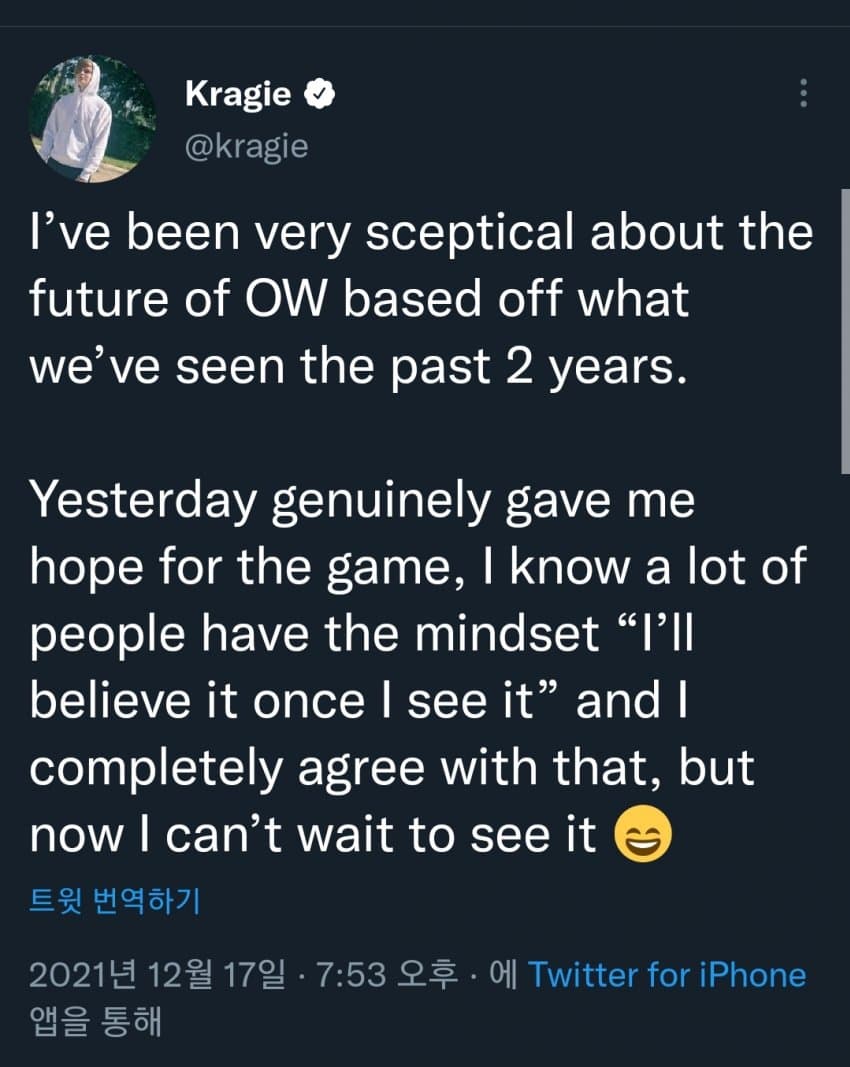Tap the line "future of OW based off what"
This screenshot has height=1067, width=850.
tap(359, 299)
